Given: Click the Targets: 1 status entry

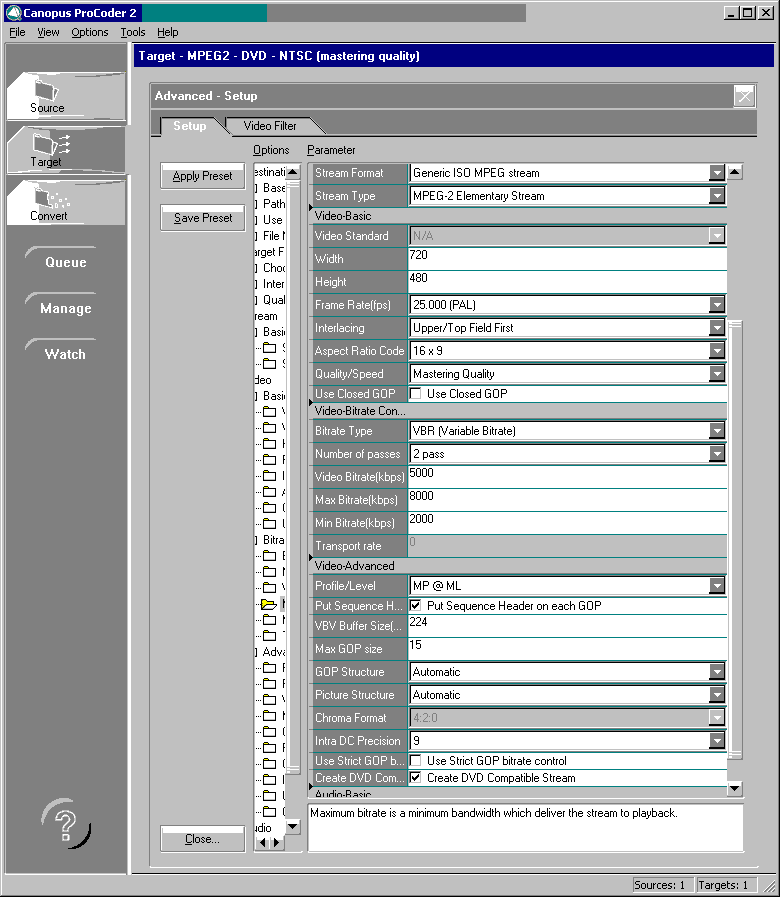Looking at the screenshot, I should [x=724, y=884].
